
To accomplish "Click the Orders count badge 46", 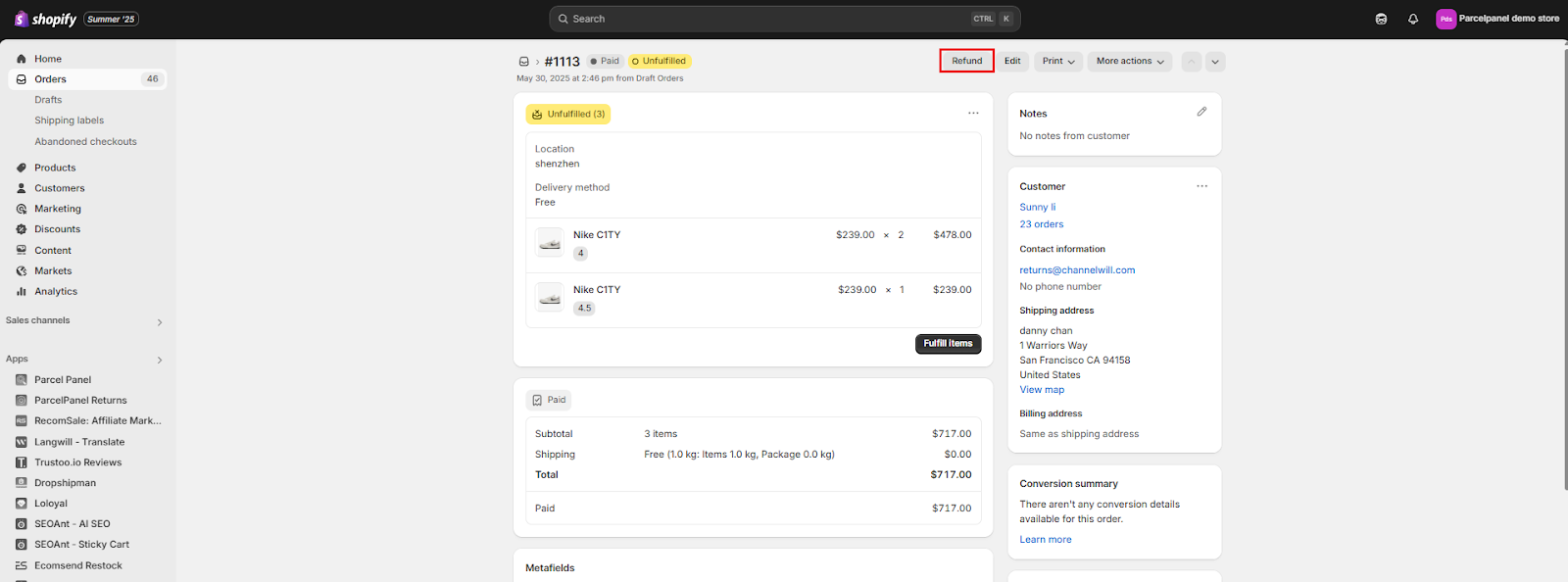I will click(152, 79).
